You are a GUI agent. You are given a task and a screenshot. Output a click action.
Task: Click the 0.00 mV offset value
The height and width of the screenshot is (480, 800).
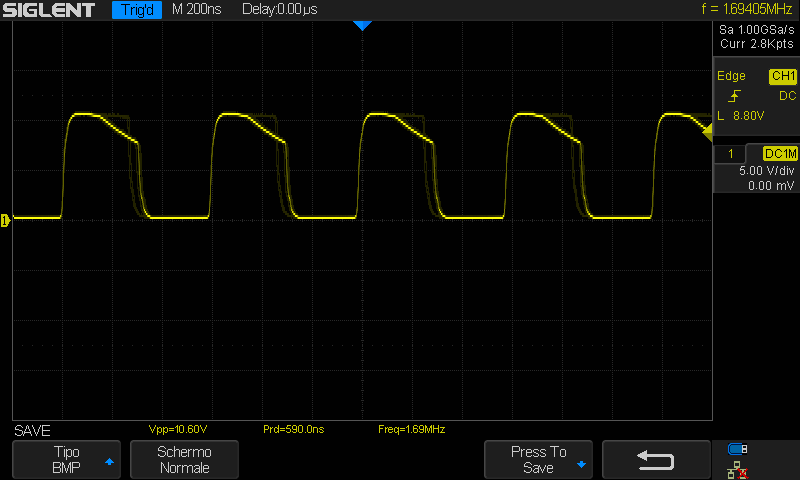point(771,186)
